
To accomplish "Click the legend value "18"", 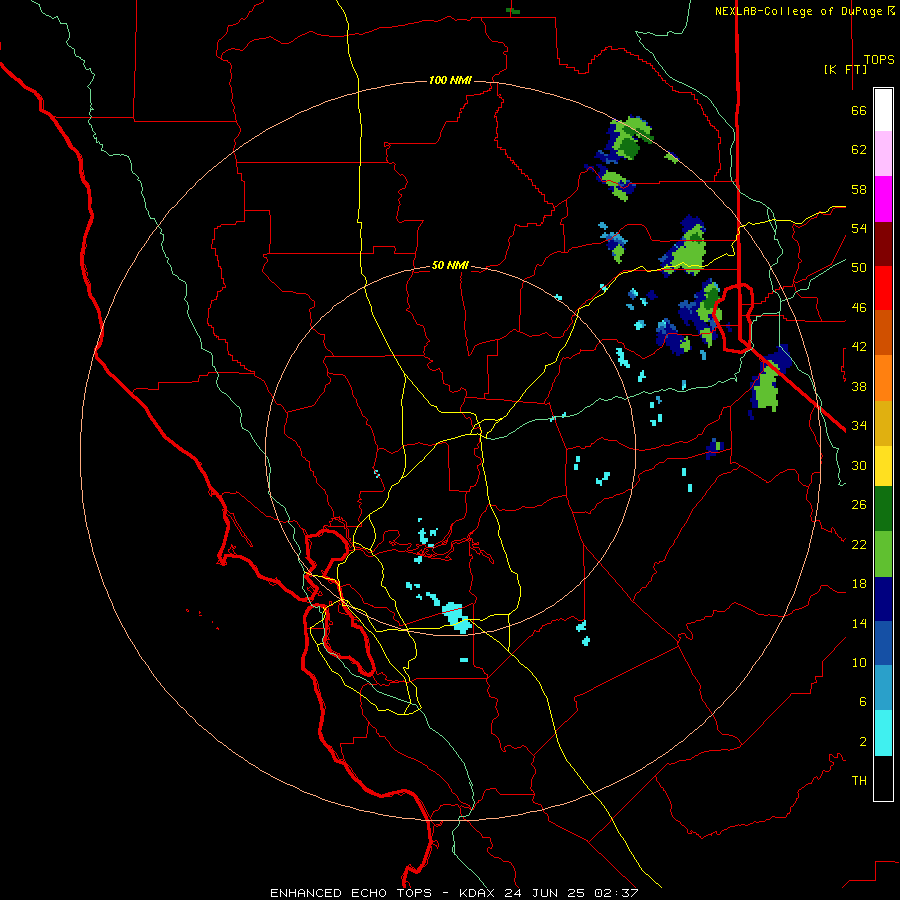I will point(859,584).
